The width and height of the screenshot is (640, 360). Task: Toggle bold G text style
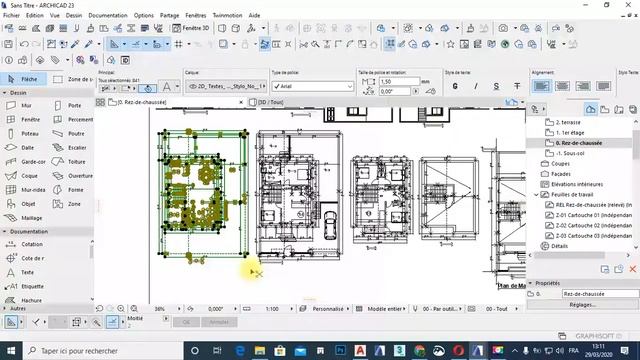pos(455,86)
